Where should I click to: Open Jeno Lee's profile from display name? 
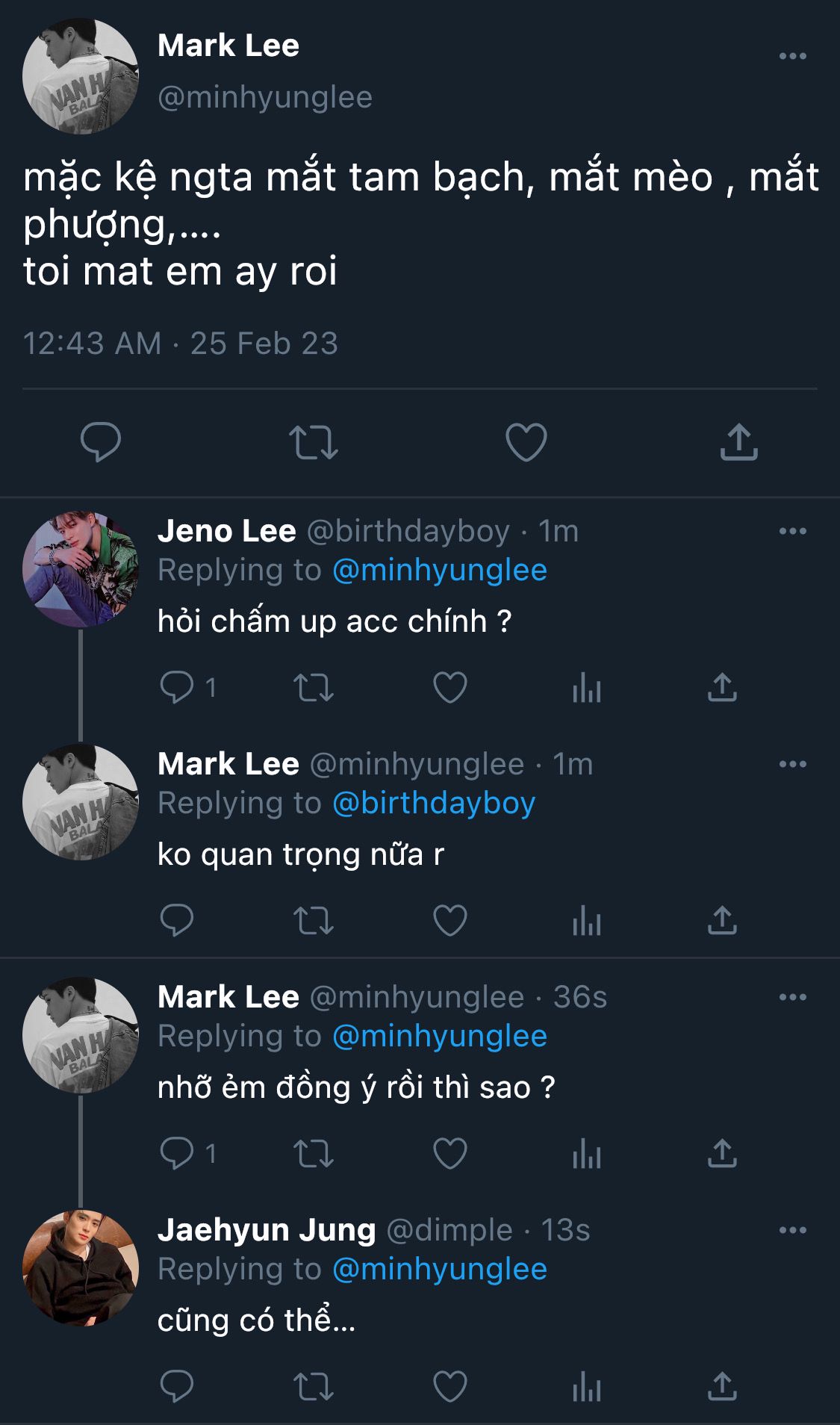pos(227,531)
